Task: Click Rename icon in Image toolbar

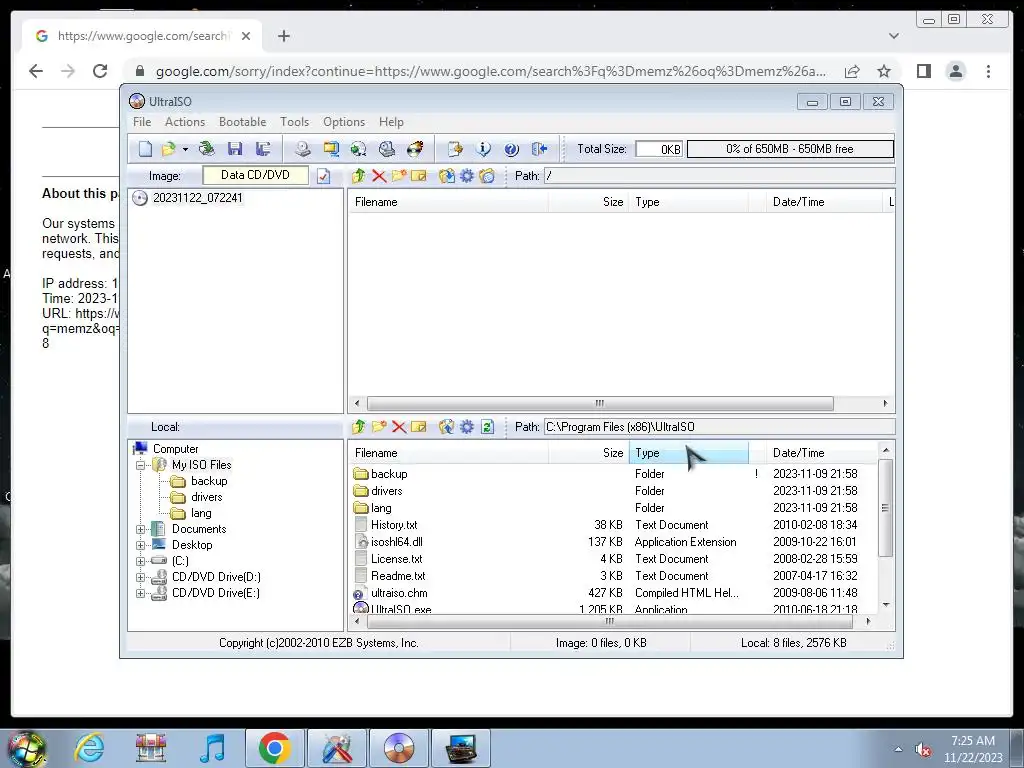Action: pos(419,176)
